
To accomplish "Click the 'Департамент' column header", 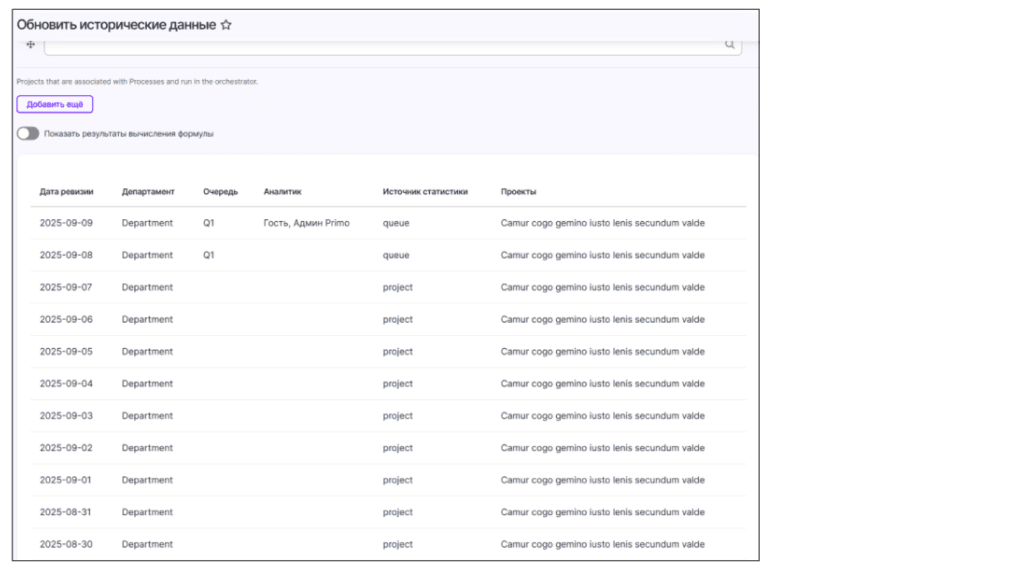I will tap(148, 191).
